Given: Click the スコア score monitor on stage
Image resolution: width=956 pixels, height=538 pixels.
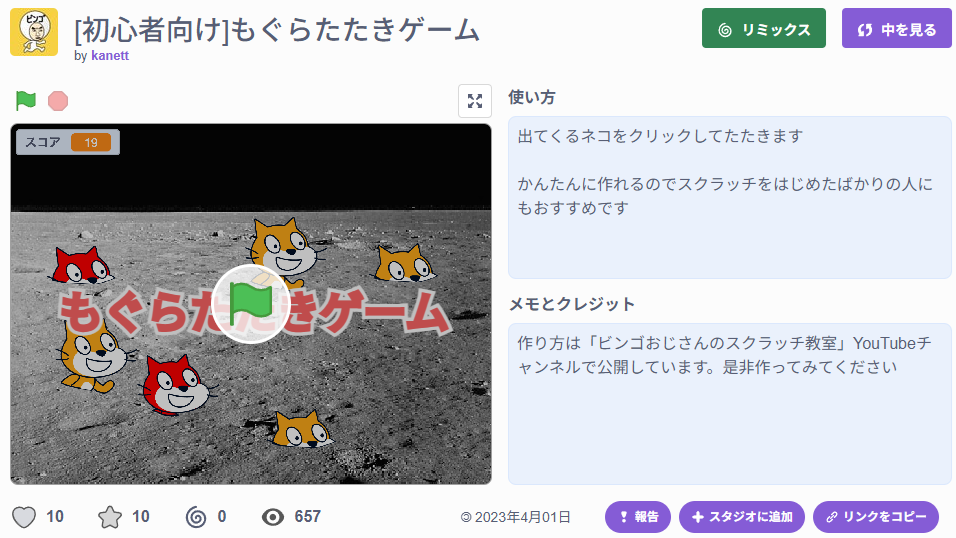Looking at the screenshot, I should [68, 142].
